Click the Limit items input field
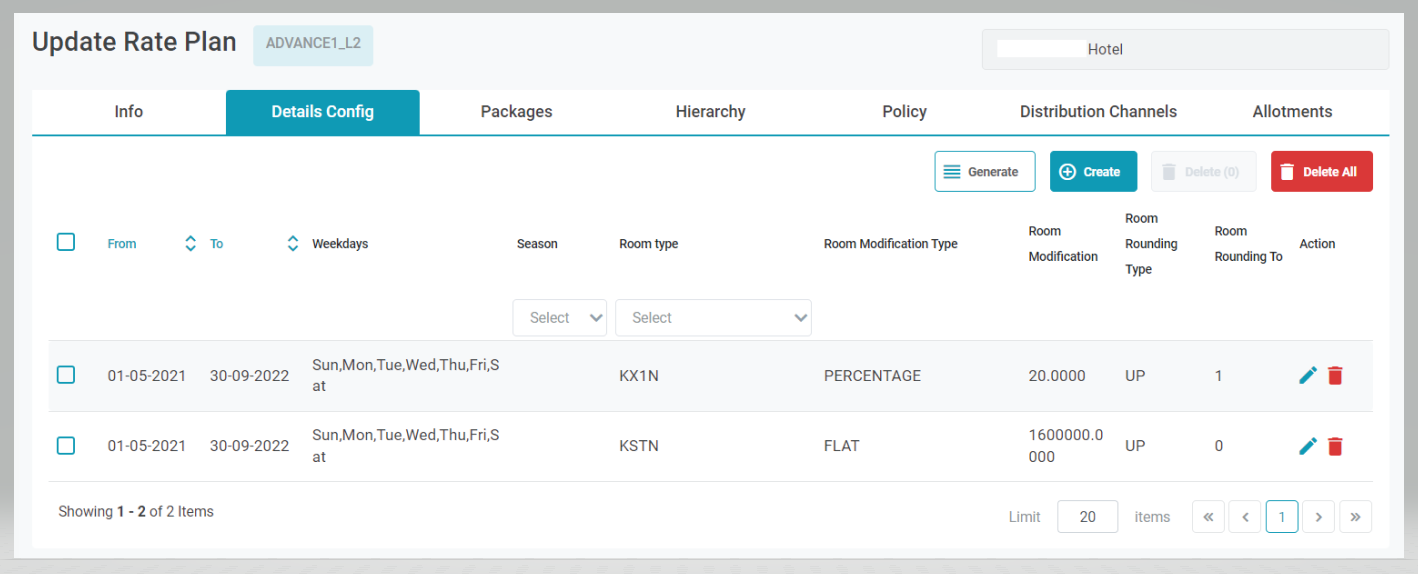1418x574 pixels. 1087,517
